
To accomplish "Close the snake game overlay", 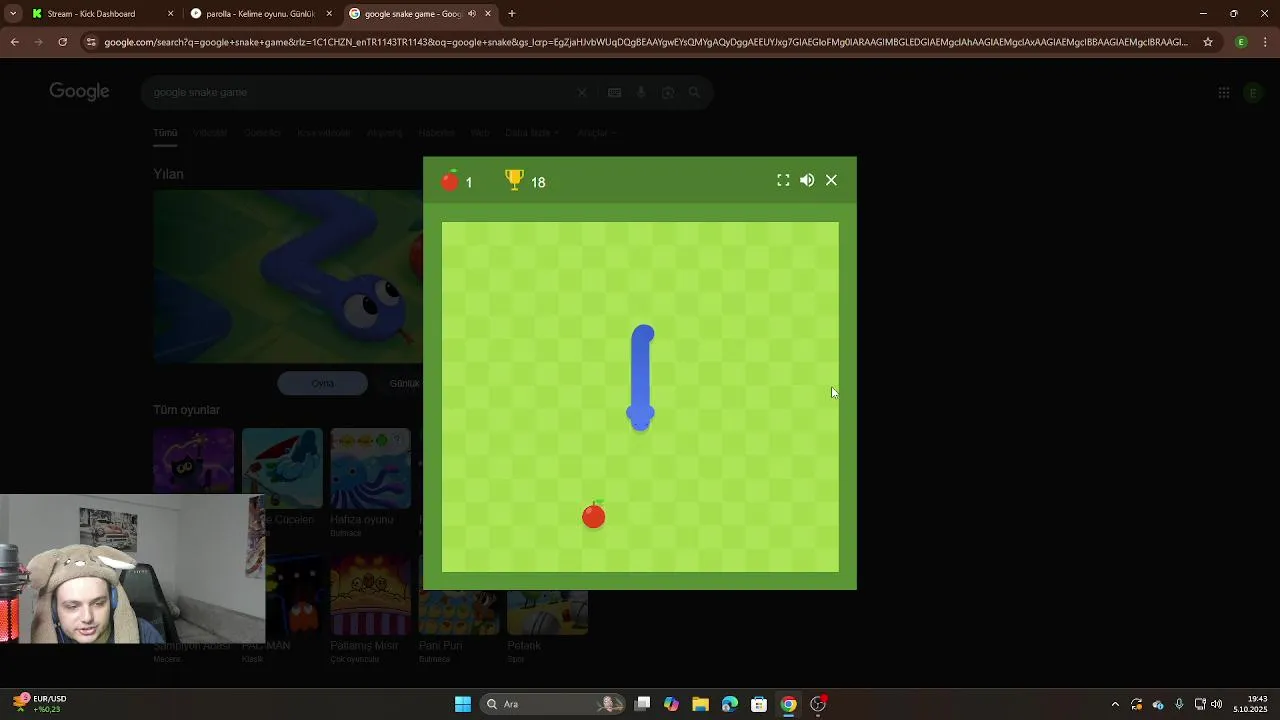I will click(831, 180).
